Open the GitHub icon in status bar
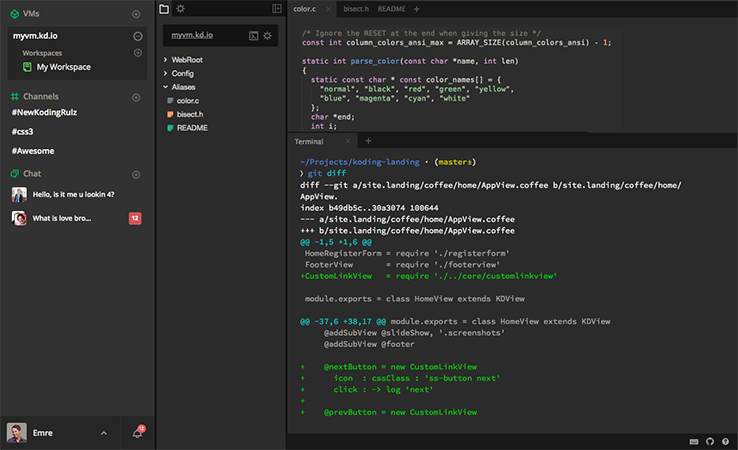Viewport: 738px width, 450px height. click(710, 440)
